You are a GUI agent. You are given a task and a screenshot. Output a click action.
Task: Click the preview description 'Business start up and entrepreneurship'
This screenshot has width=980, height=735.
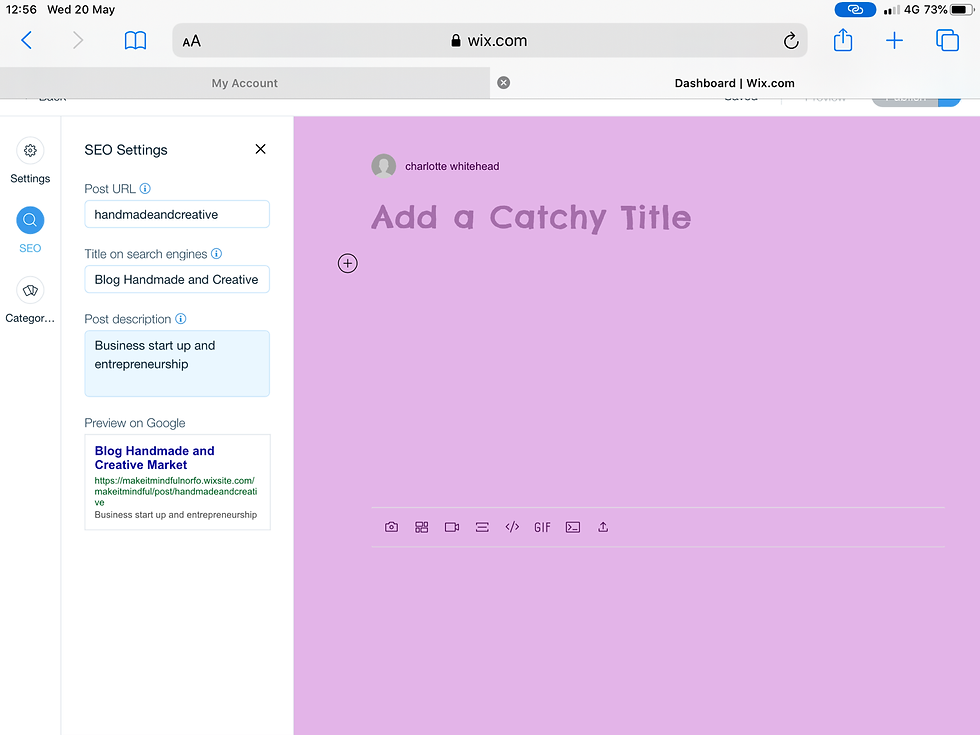176,515
